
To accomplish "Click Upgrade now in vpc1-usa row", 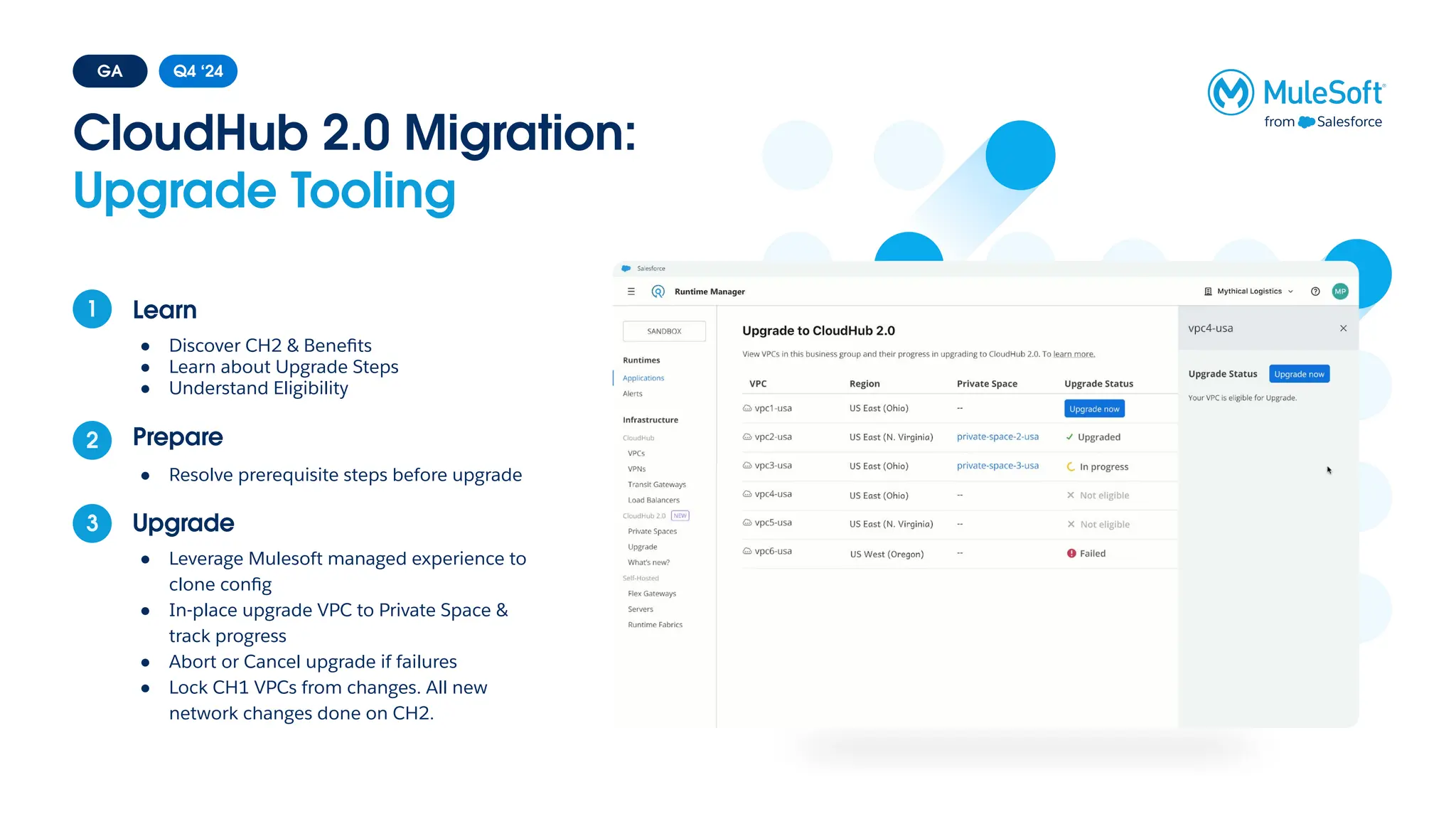I will coord(1094,409).
